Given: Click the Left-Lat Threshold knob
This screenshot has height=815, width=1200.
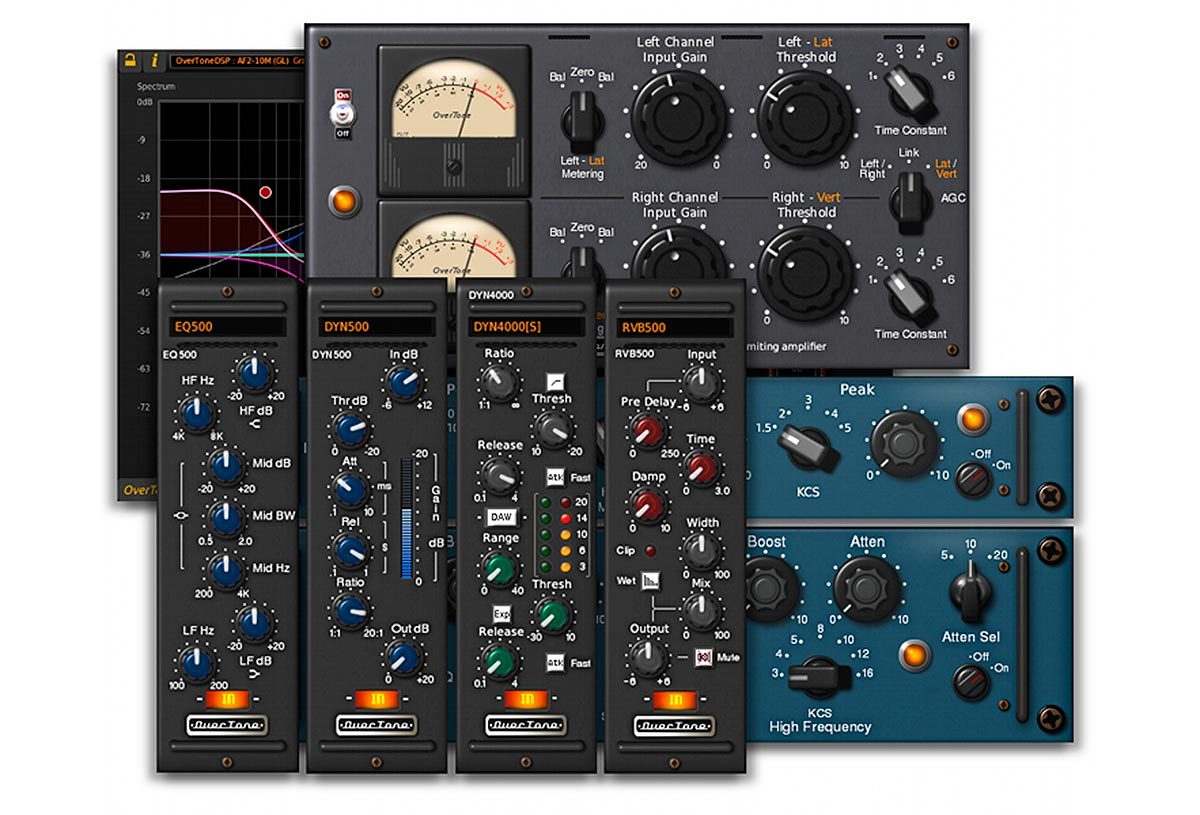Looking at the screenshot, I should point(805,117).
